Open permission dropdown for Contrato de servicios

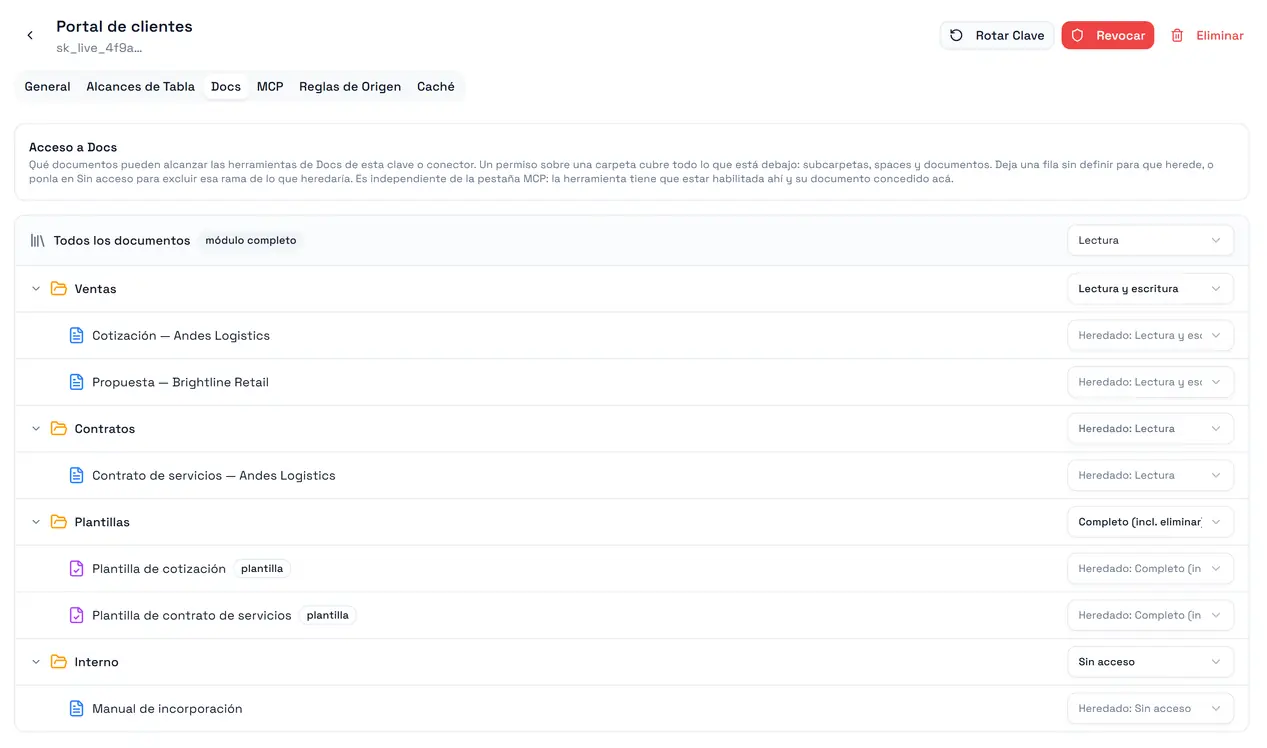click(1150, 476)
